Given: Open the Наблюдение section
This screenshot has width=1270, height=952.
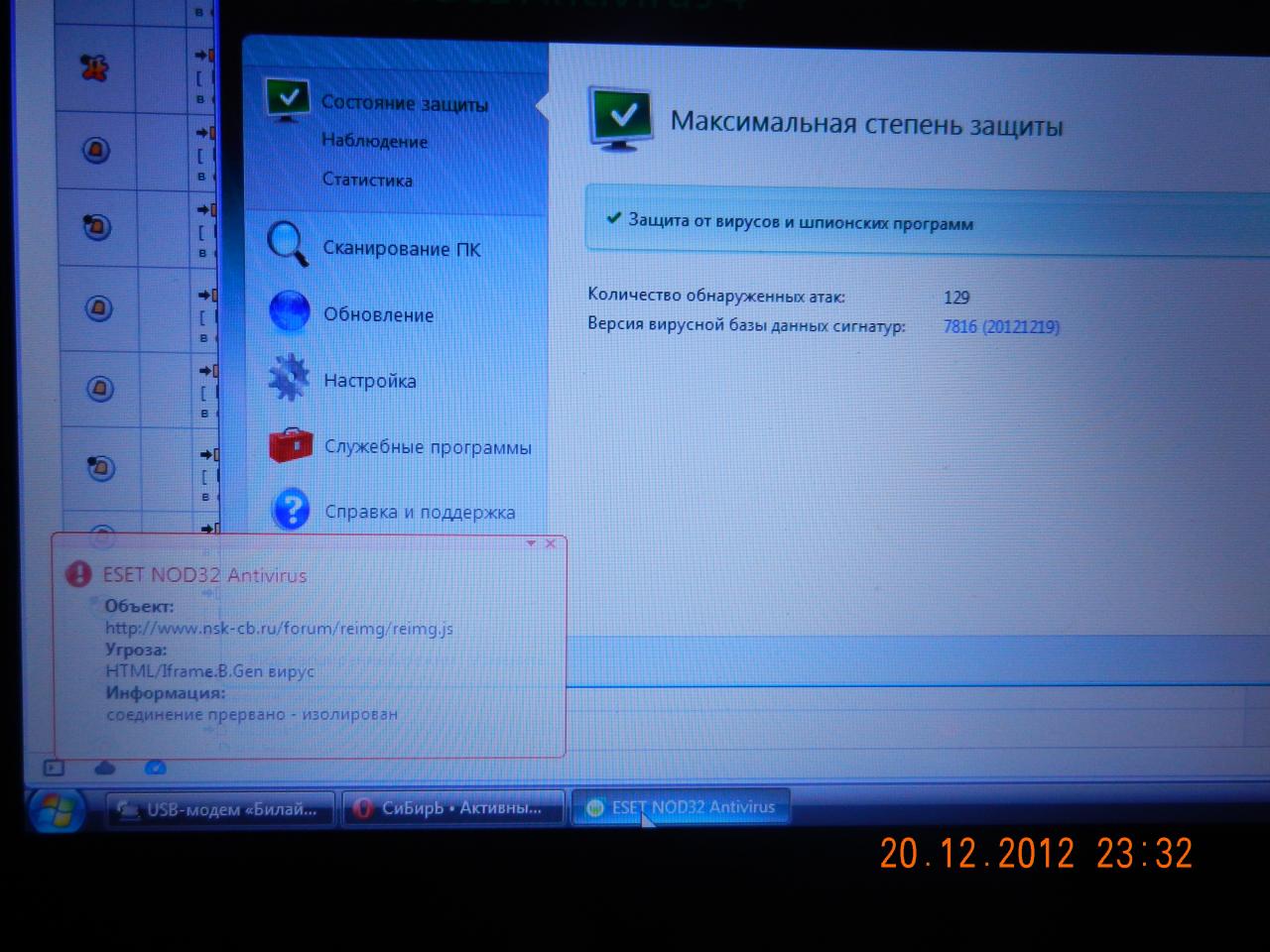Looking at the screenshot, I should pyautogui.click(x=374, y=141).
